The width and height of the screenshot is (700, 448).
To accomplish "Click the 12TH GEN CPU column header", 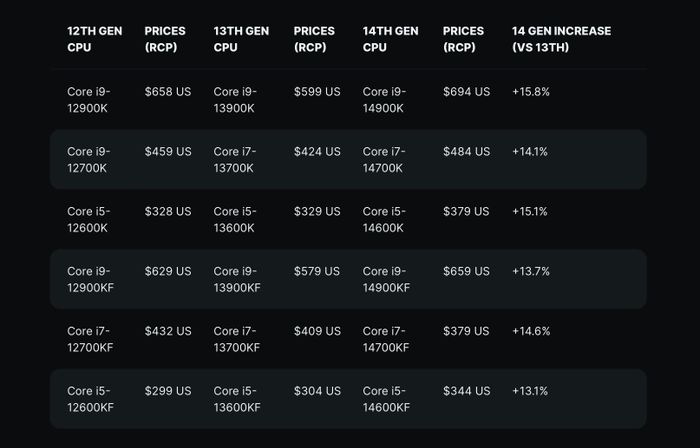I will click(x=94, y=39).
